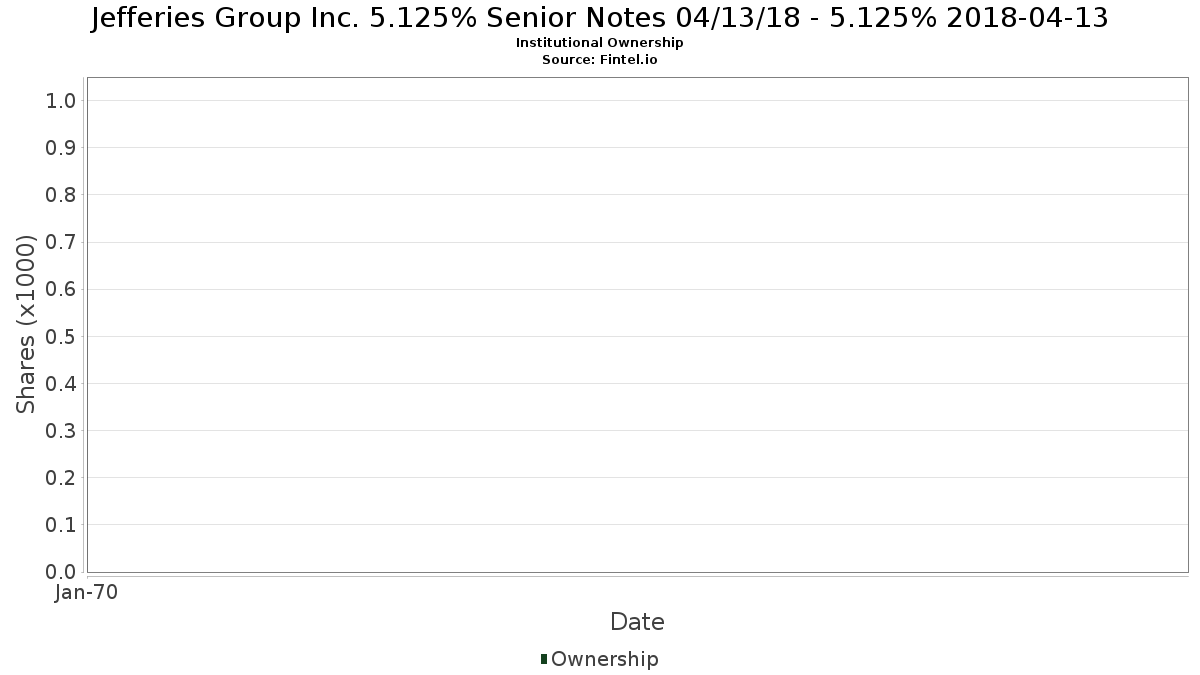Click the empty chart plot area

[637, 324]
